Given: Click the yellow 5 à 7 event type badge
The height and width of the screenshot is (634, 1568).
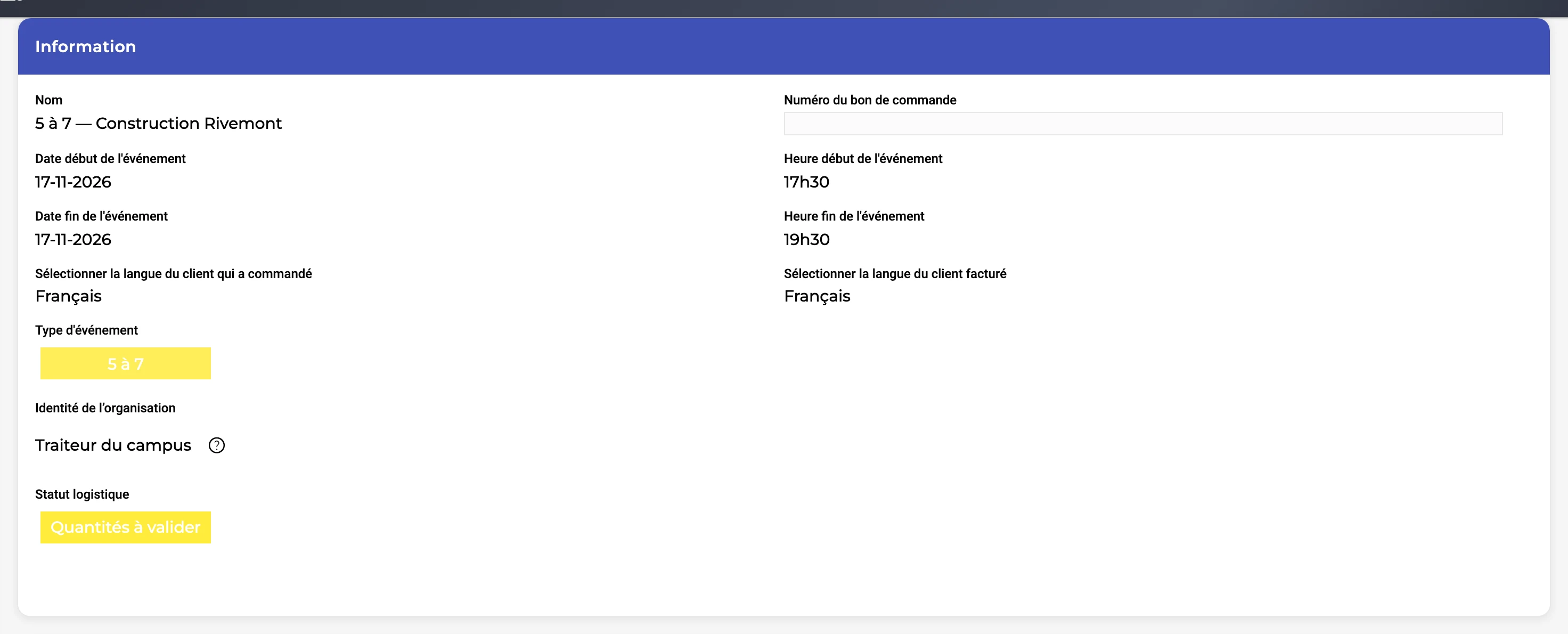Looking at the screenshot, I should pyautogui.click(x=125, y=363).
